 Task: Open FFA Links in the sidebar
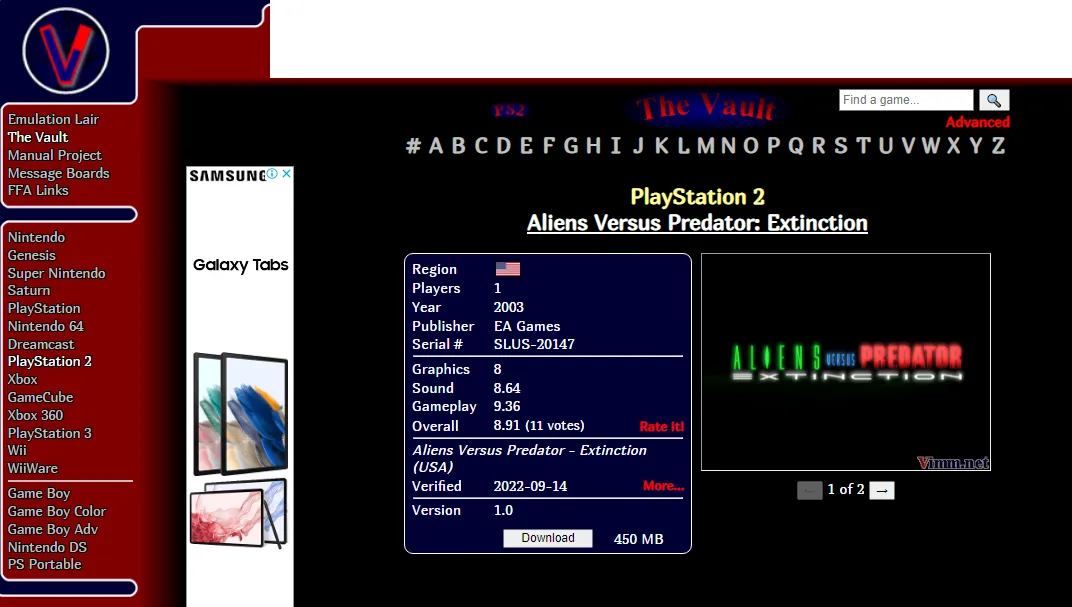[x=38, y=191]
